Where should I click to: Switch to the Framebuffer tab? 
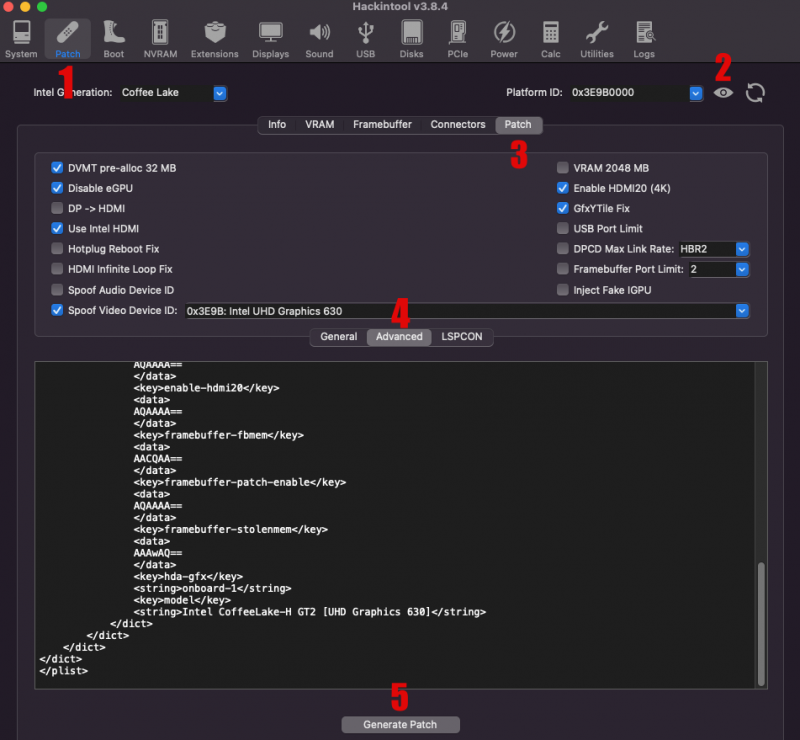(382, 125)
